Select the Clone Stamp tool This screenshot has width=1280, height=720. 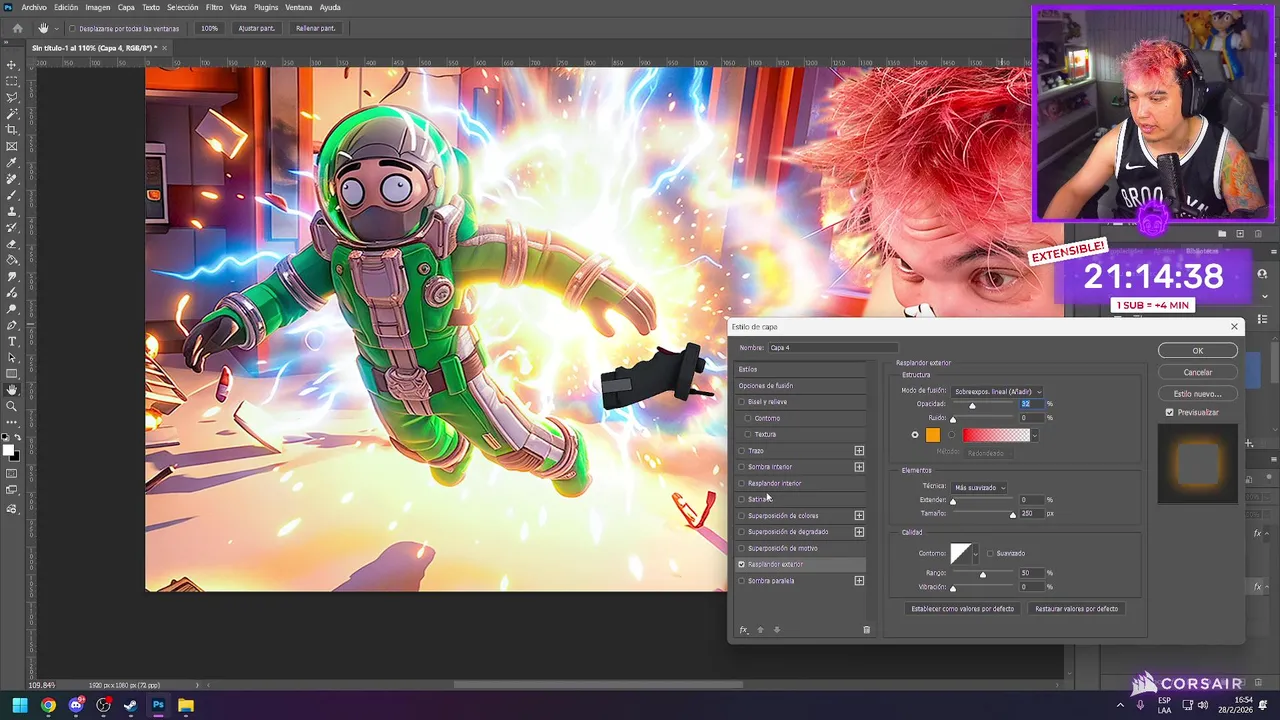12,211
